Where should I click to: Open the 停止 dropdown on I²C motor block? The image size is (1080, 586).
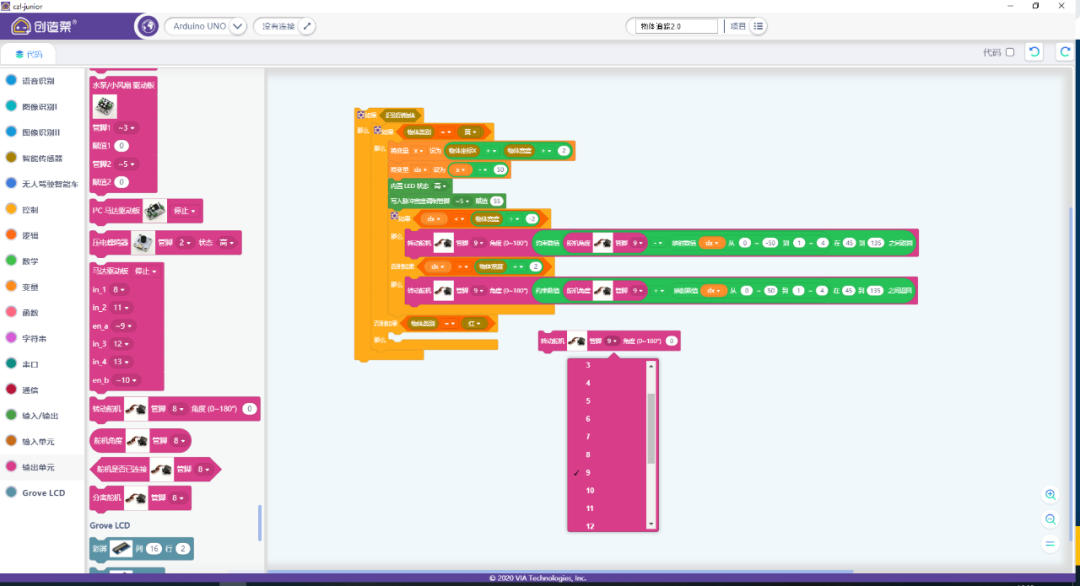coord(187,211)
